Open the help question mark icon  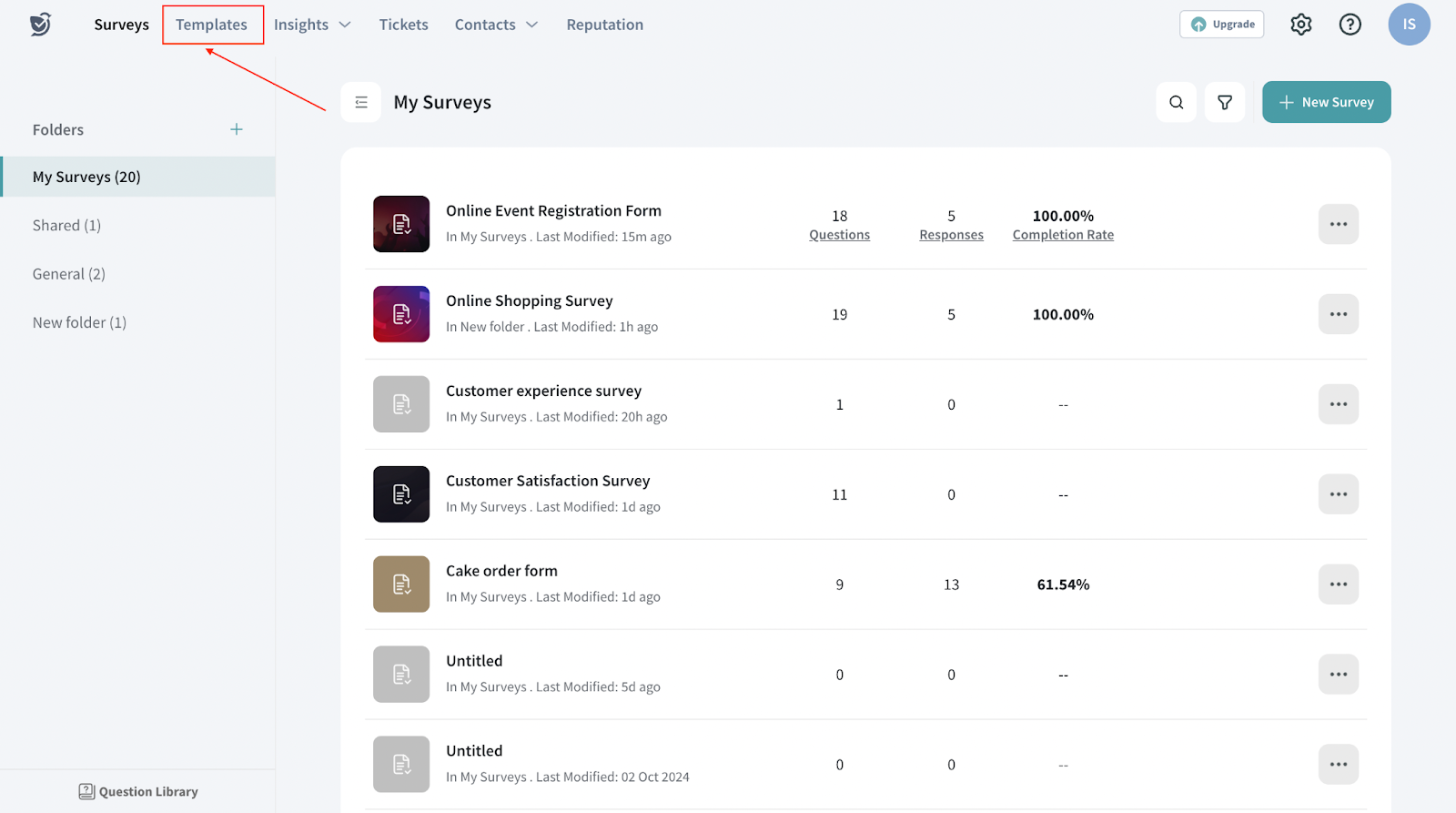pos(1350,25)
